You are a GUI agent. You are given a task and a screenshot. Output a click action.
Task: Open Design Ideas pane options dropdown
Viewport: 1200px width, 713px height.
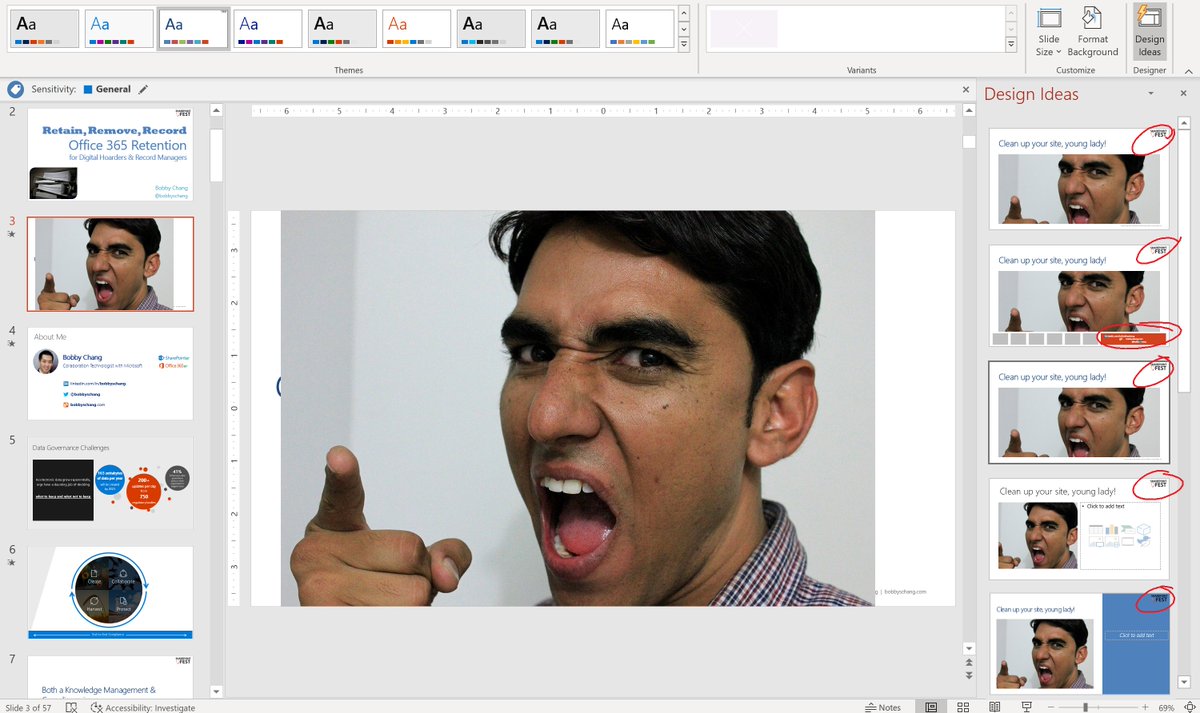1151,94
